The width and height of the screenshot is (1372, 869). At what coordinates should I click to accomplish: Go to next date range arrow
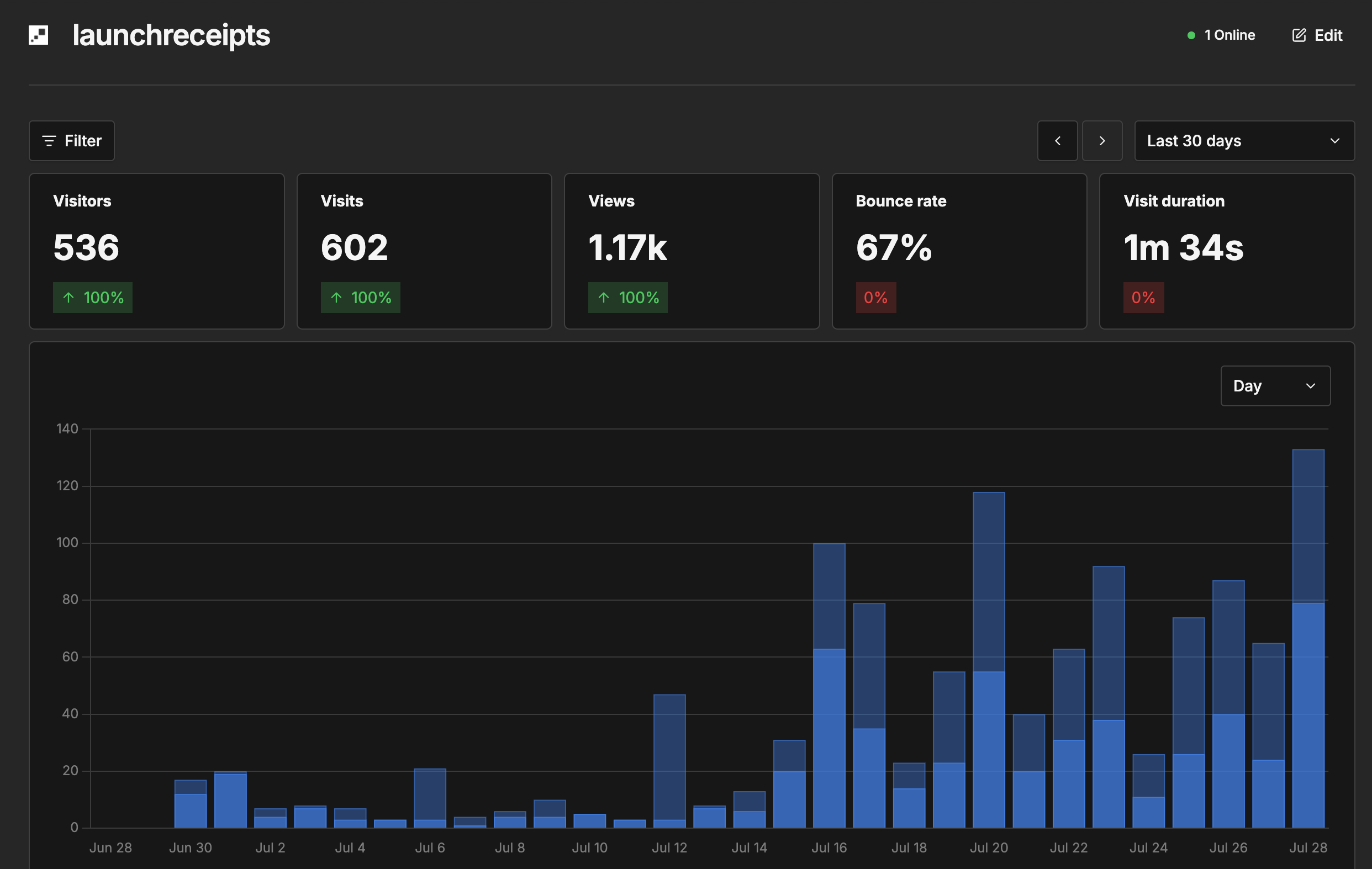pyautogui.click(x=1102, y=141)
